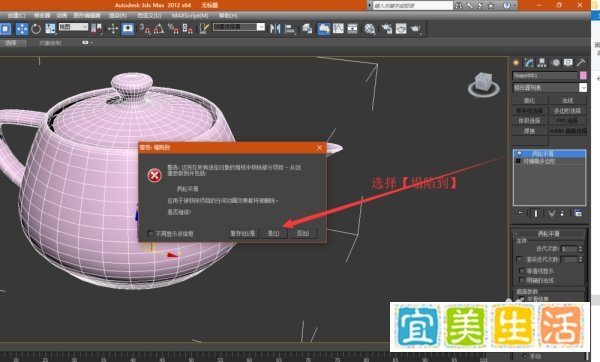Open the 修改器列表 modifier list dropdown

point(549,88)
